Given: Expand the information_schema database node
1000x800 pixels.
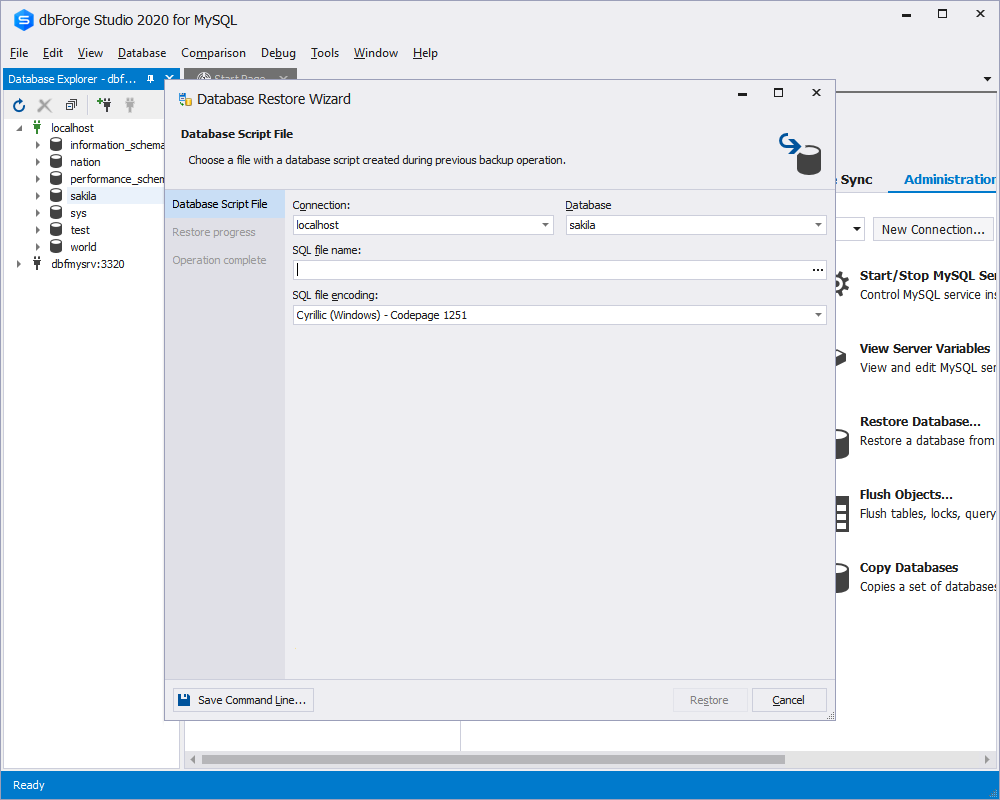Looking at the screenshot, I should [38, 145].
